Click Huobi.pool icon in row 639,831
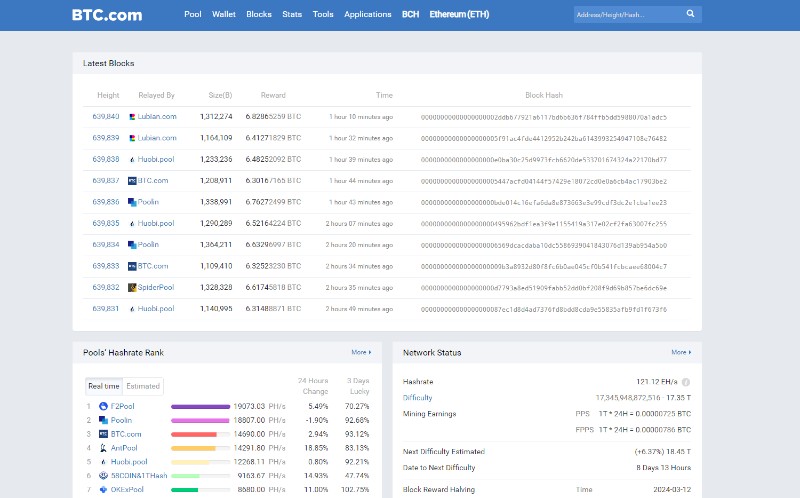Viewport: 800px width, 498px height. coord(132,309)
